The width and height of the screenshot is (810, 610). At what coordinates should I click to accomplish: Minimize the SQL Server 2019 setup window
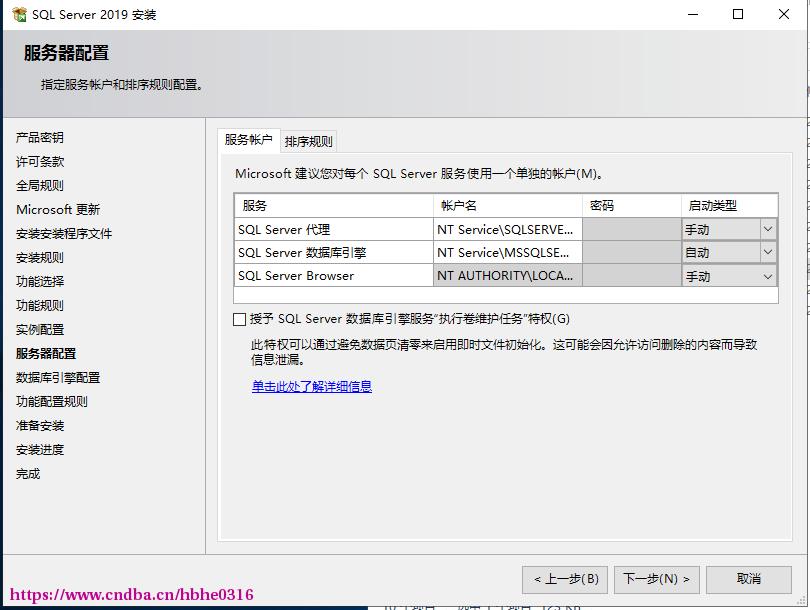pyautogui.click(x=693, y=14)
